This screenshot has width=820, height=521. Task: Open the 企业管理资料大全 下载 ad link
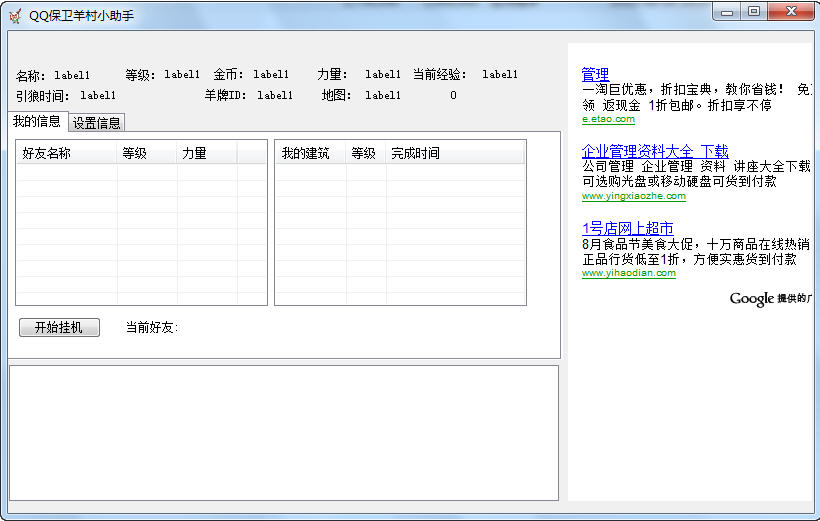655,151
